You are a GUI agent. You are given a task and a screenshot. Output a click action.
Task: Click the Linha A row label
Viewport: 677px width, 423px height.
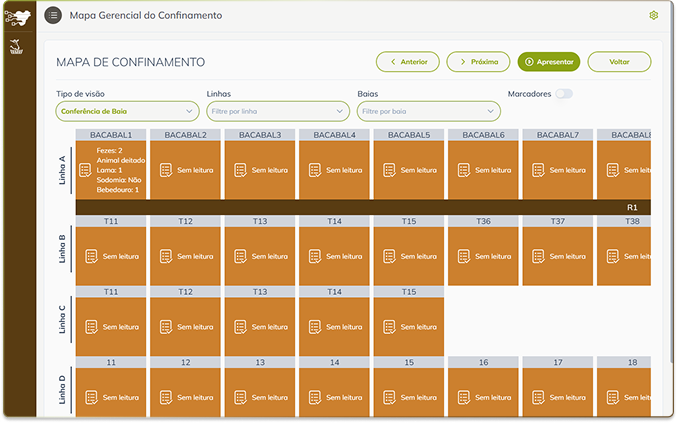click(x=62, y=170)
